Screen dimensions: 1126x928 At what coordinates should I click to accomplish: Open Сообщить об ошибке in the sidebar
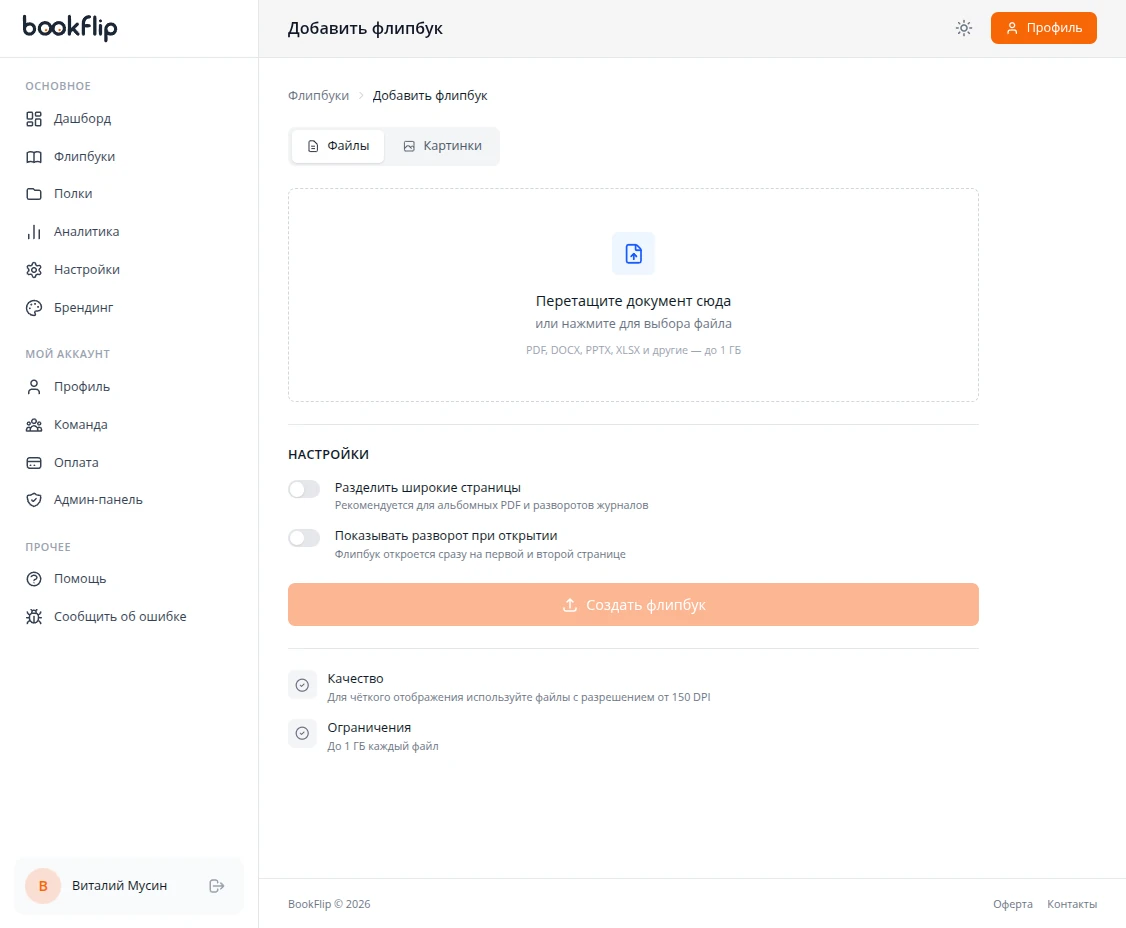129,617
